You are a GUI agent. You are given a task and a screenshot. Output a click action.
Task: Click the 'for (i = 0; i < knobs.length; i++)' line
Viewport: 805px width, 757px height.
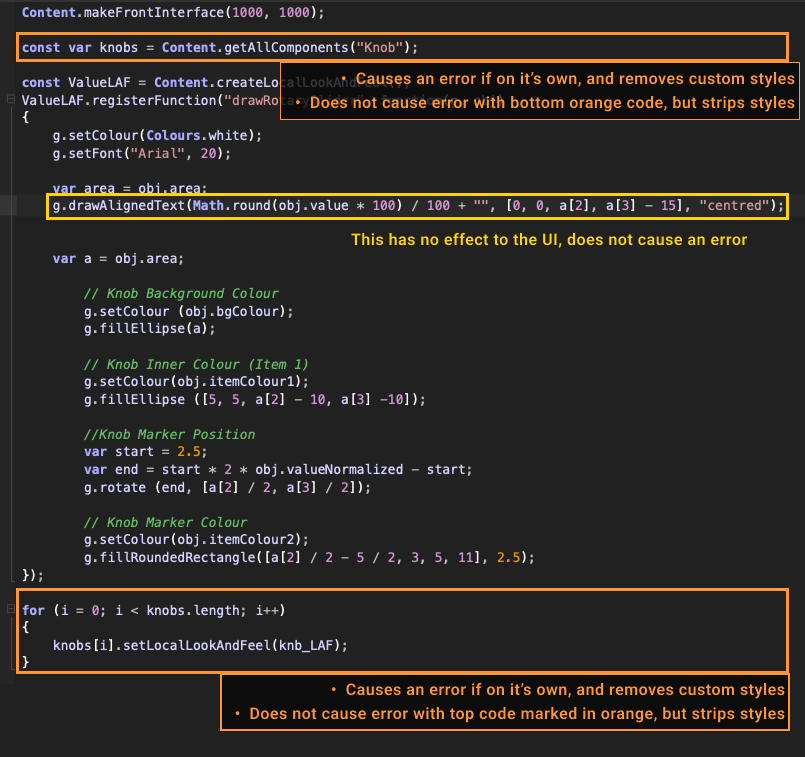click(154, 610)
